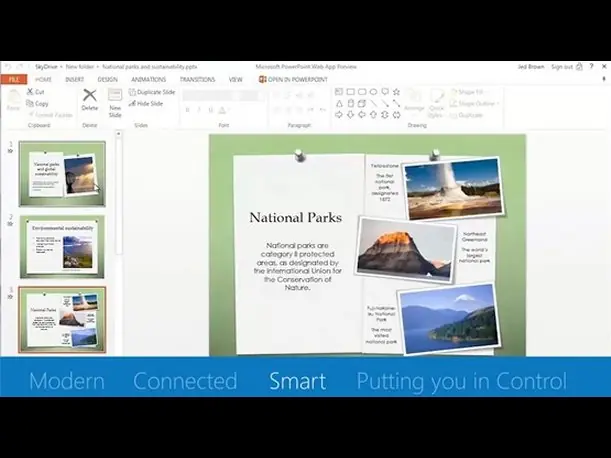Click the Format Painter command
The height and width of the screenshot is (458, 611).
tap(51, 115)
